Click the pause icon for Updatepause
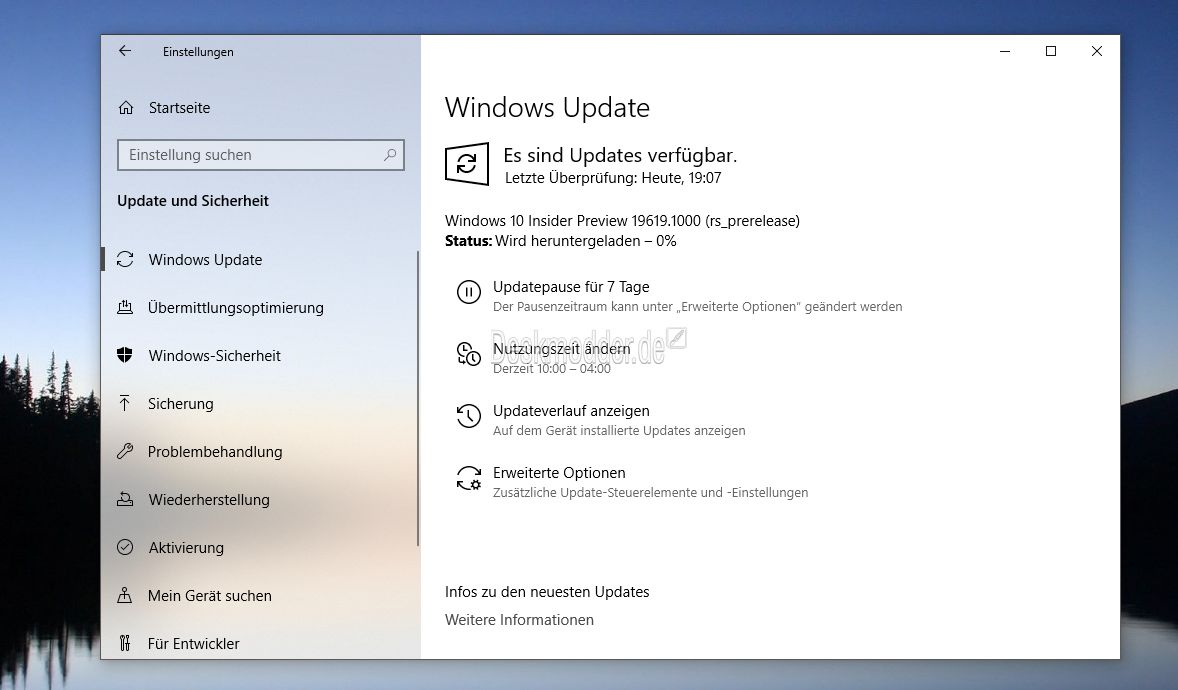The height and width of the screenshot is (690, 1178). point(469,292)
